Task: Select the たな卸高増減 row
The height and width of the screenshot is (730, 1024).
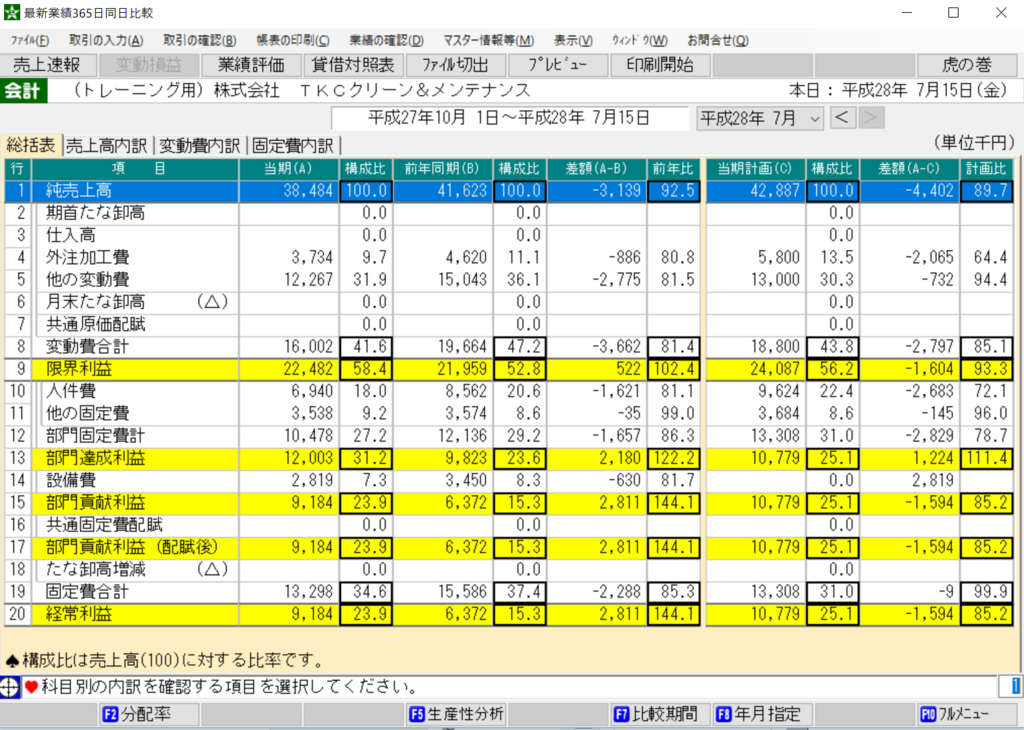Action: point(509,569)
